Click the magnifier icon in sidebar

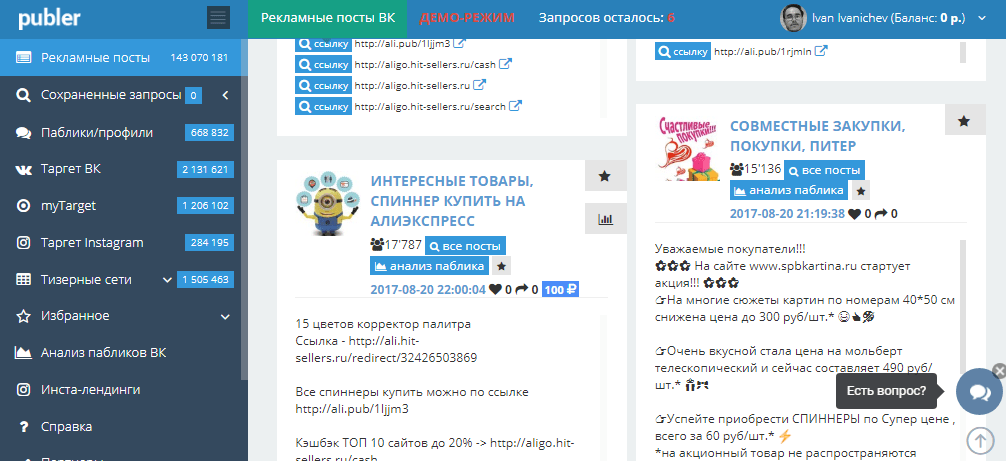pos(24,96)
